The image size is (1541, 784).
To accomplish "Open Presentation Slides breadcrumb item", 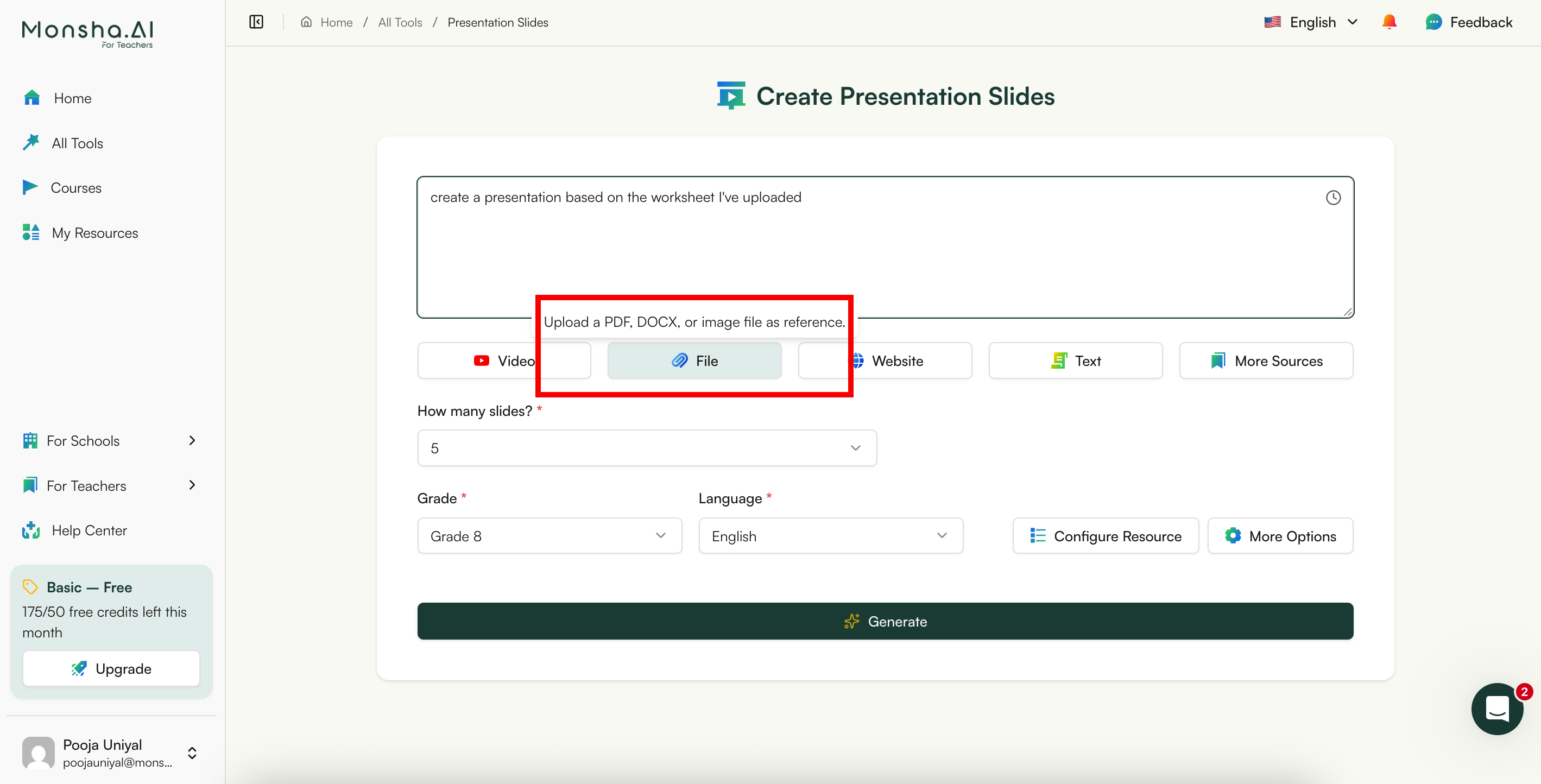I will pos(498,22).
